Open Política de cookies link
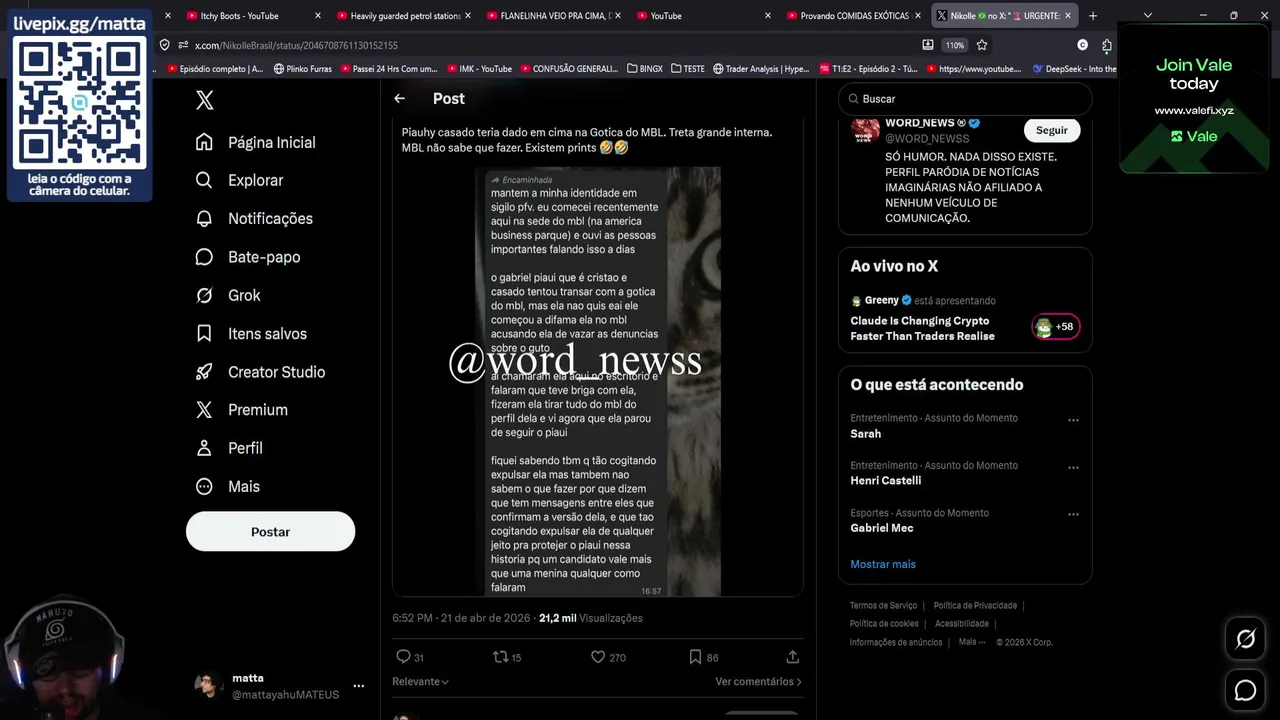This screenshot has width=1280, height=720. [884, 624]
